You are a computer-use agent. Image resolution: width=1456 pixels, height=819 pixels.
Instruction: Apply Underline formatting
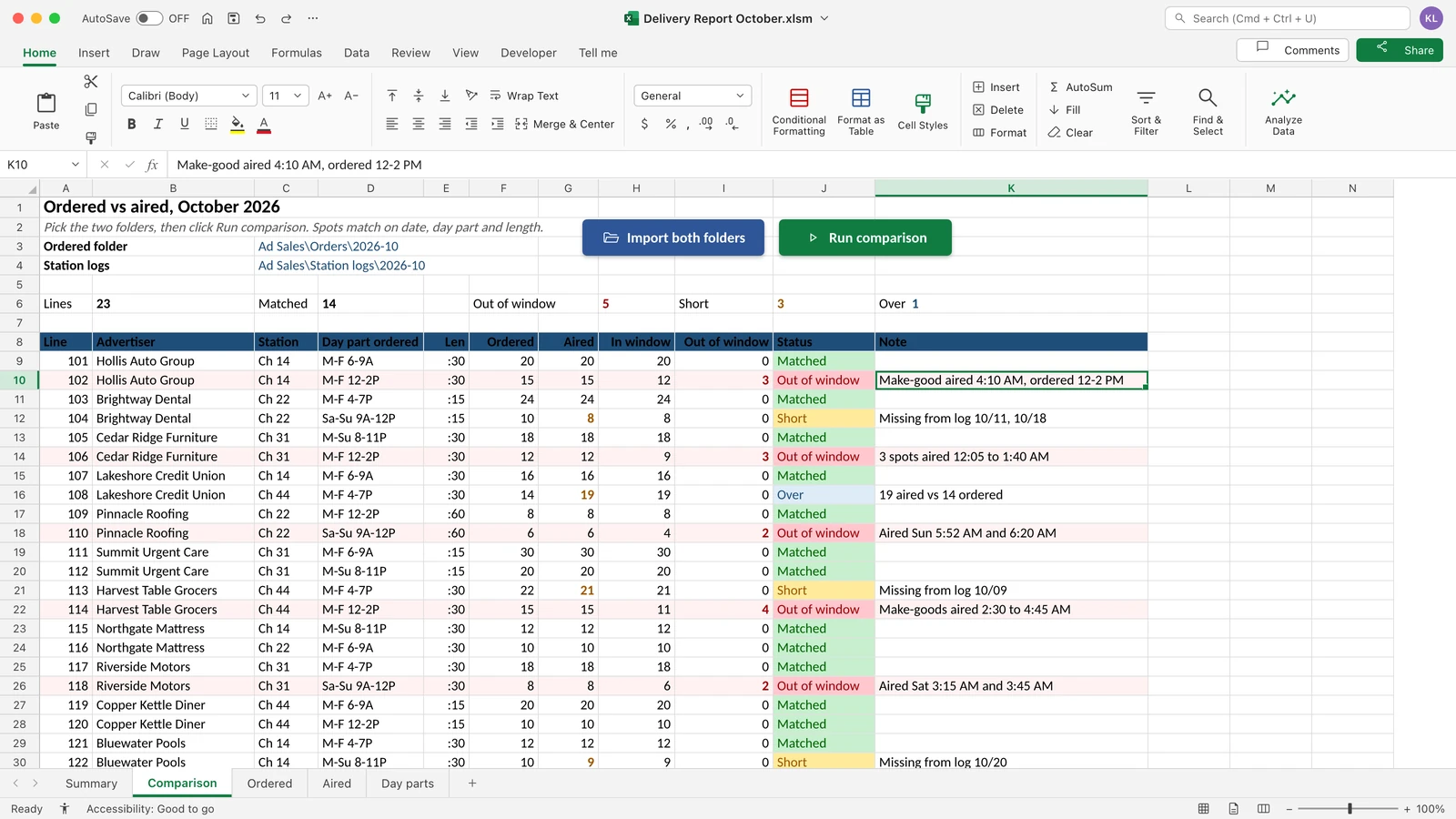click(x=185, y=124)
